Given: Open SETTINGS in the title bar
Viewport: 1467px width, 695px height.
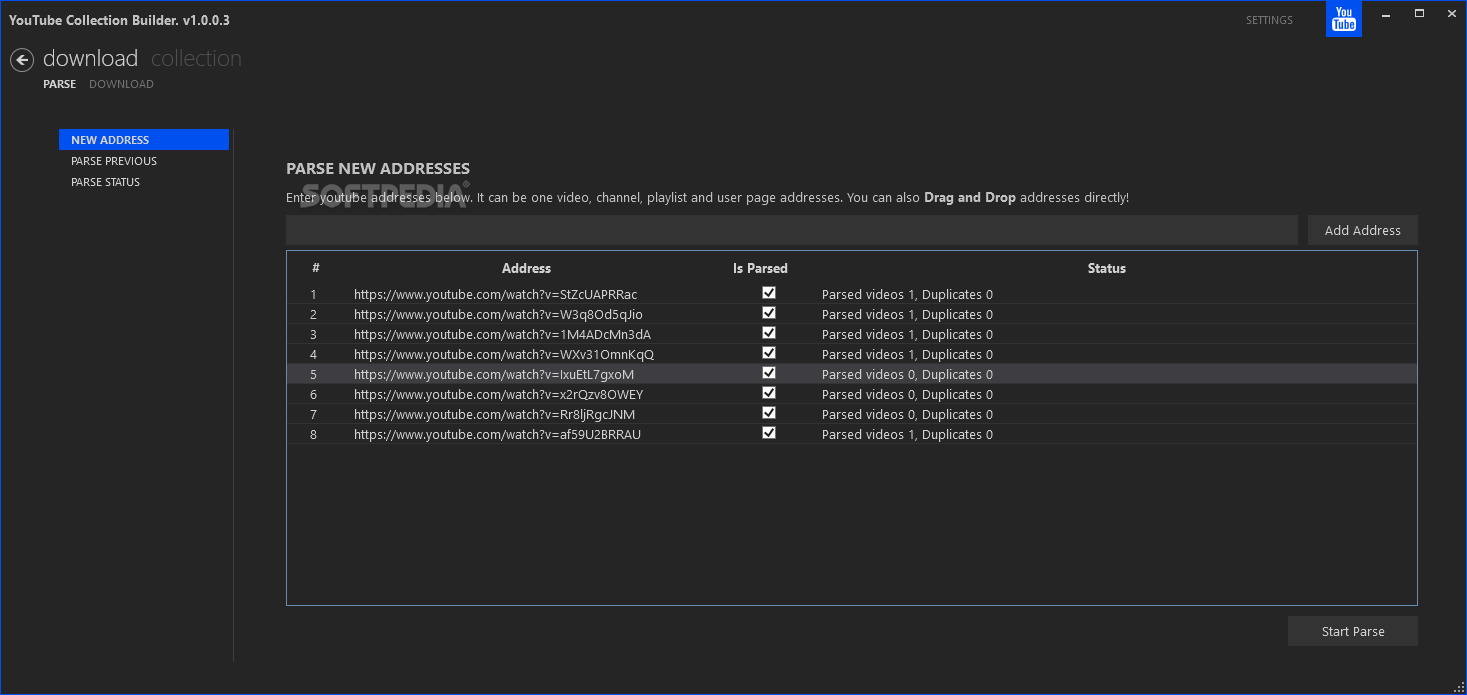Looking at the screenshot, I should (x=1269, y=20).
